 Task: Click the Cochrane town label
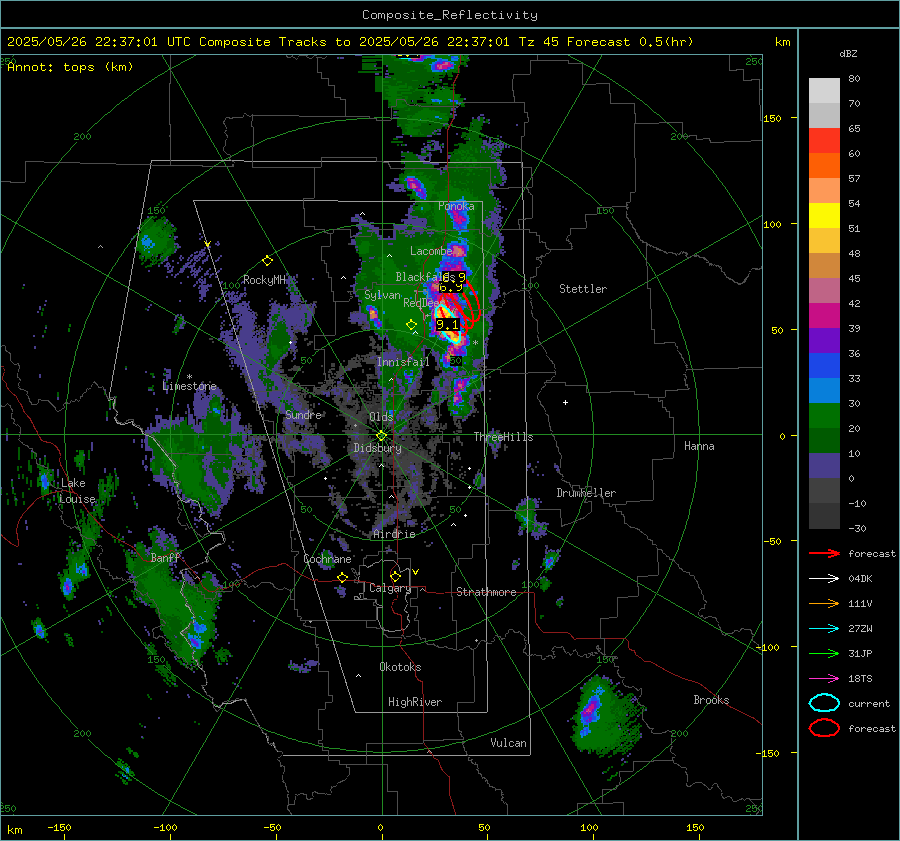(x=327, y=559)
